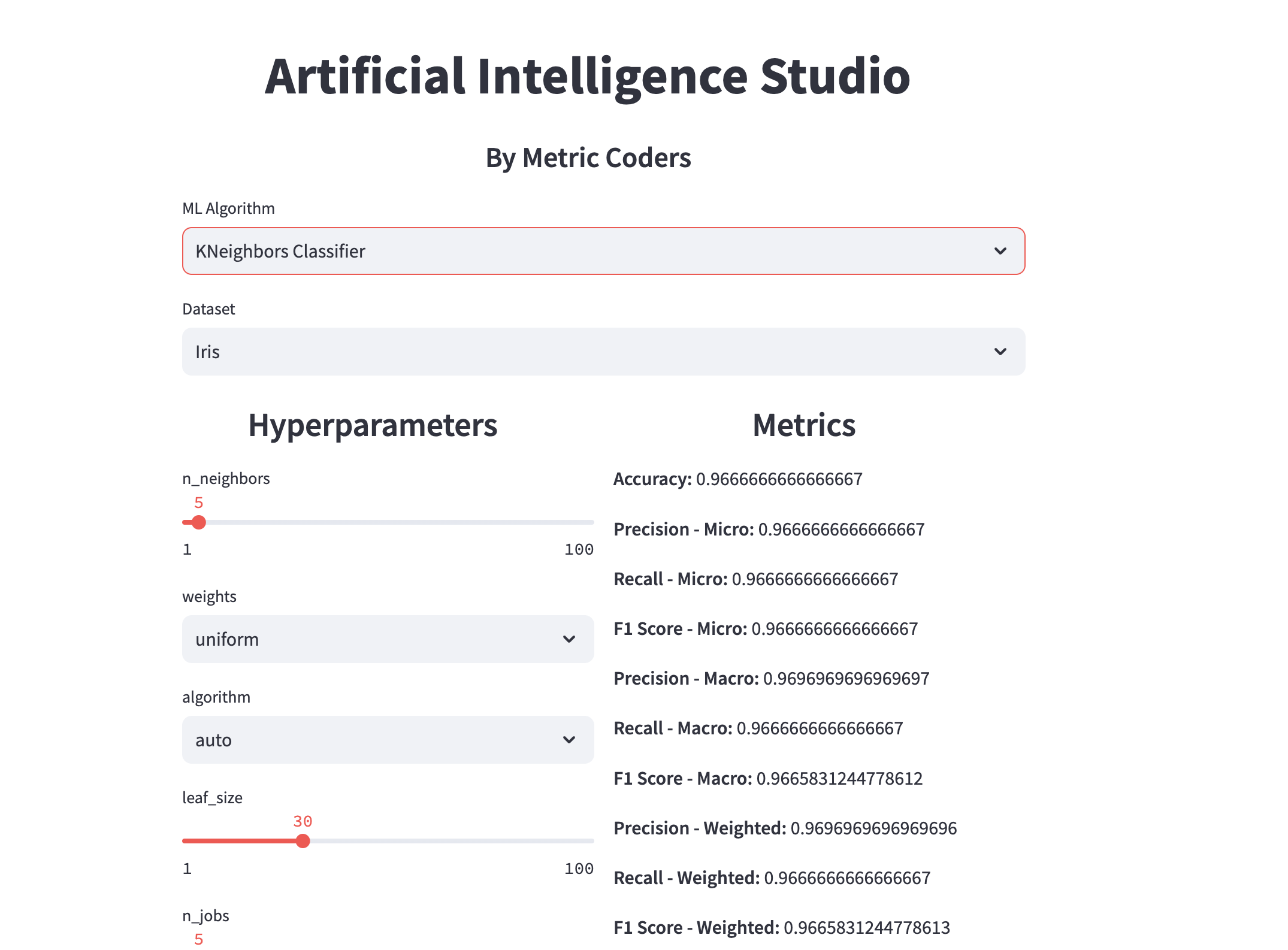Open the ML Algorithm dropdown chevron
The width and height of the screenshot is (1288, 950).
point(1000,251)
